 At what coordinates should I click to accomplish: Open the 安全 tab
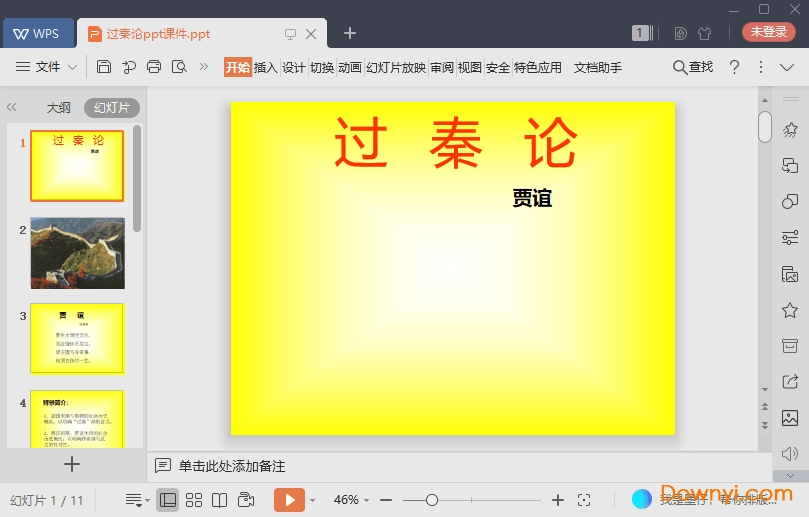click(x=498, y=67)
